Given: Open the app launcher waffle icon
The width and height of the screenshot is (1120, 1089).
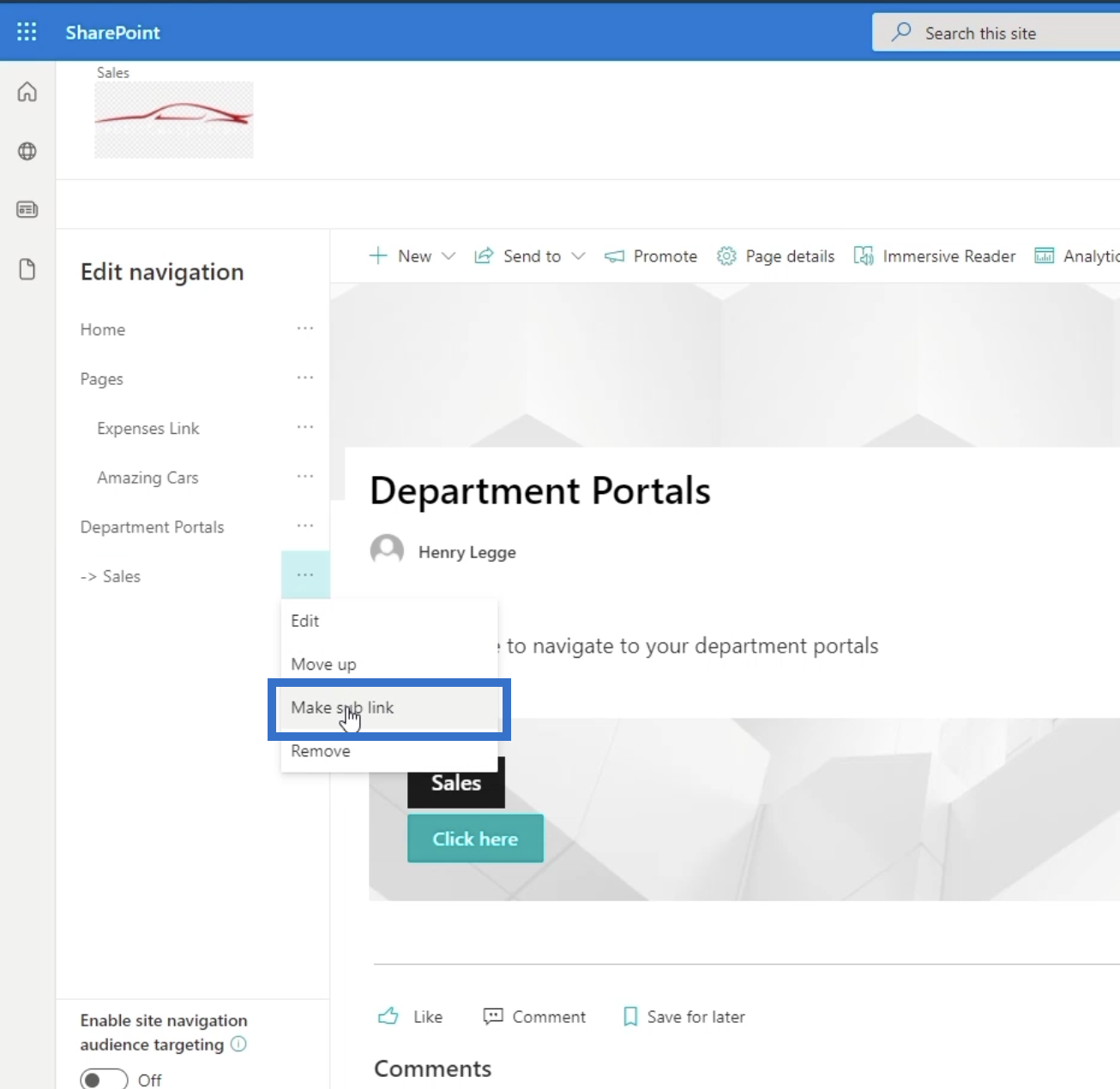Looking at the screenshot, I should coord(27,33).
